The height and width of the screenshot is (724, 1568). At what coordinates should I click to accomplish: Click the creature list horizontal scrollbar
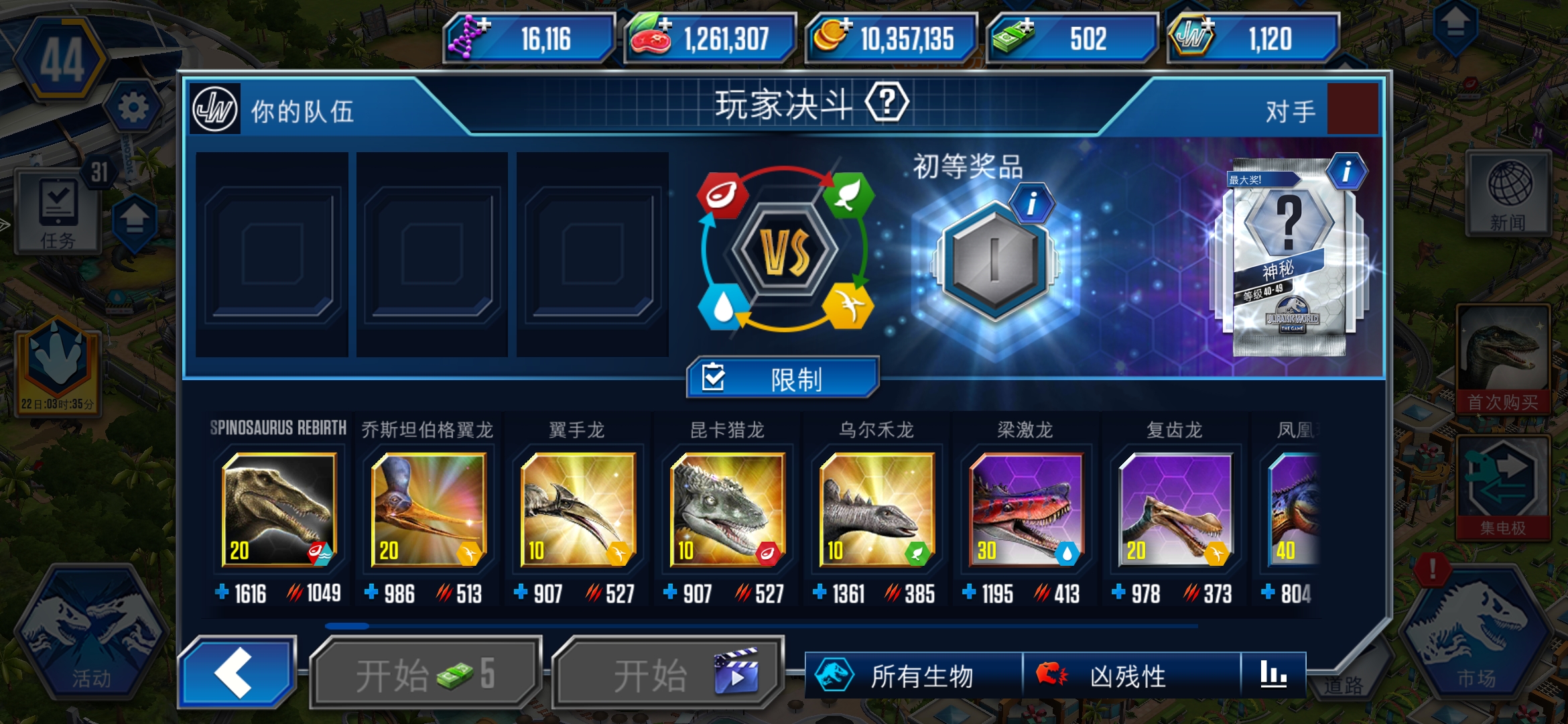[x=762, y=625]
